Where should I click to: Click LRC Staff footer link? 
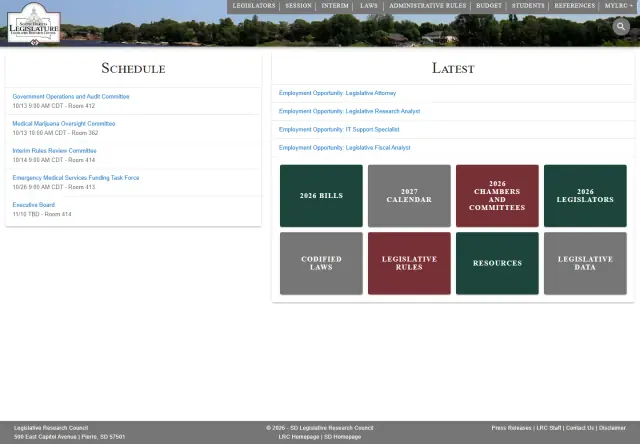[549, 428]
